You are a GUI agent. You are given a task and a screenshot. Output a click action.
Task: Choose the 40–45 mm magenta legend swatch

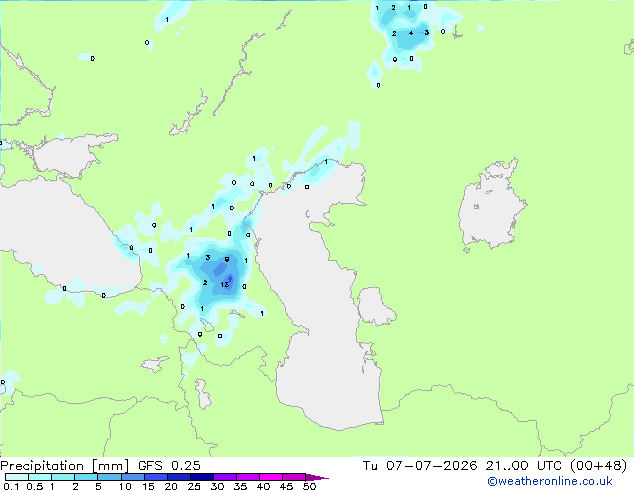pos(271,477)
